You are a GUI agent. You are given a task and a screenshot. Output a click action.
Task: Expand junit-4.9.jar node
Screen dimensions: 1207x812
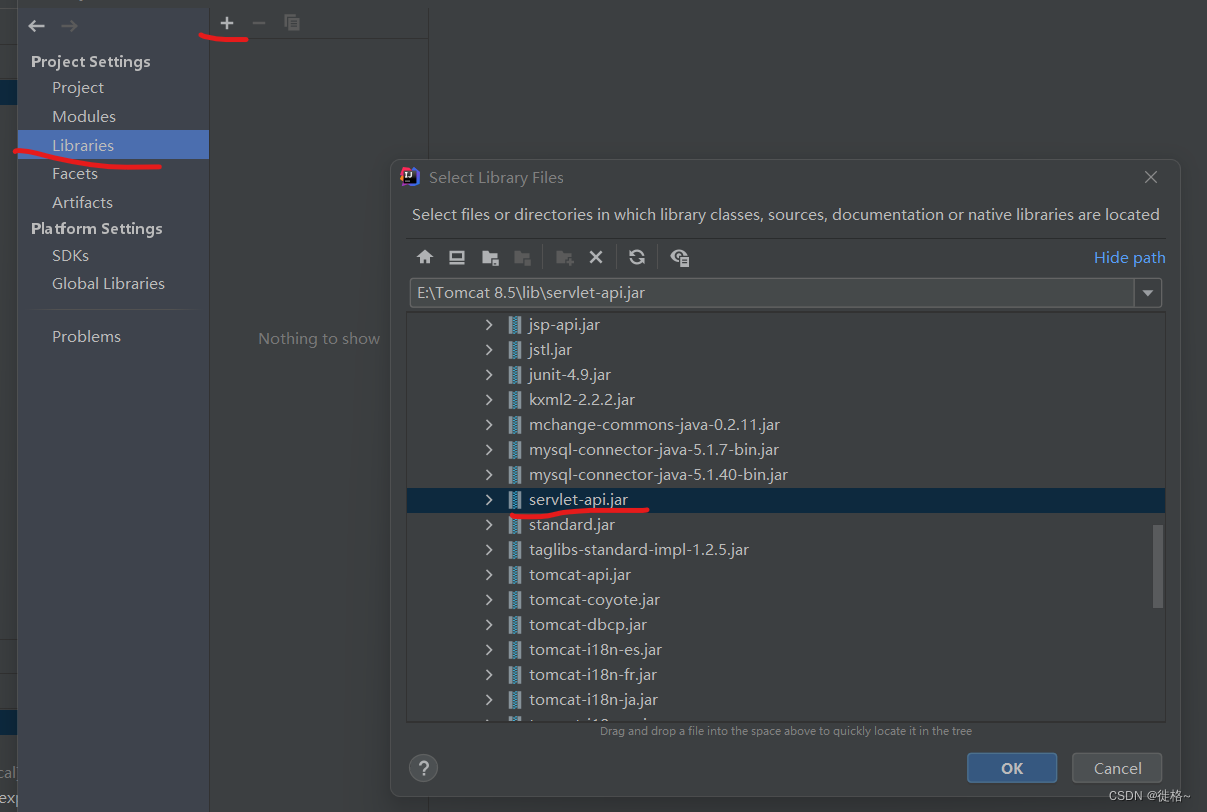pyautogui.click(x=489, y=374)
